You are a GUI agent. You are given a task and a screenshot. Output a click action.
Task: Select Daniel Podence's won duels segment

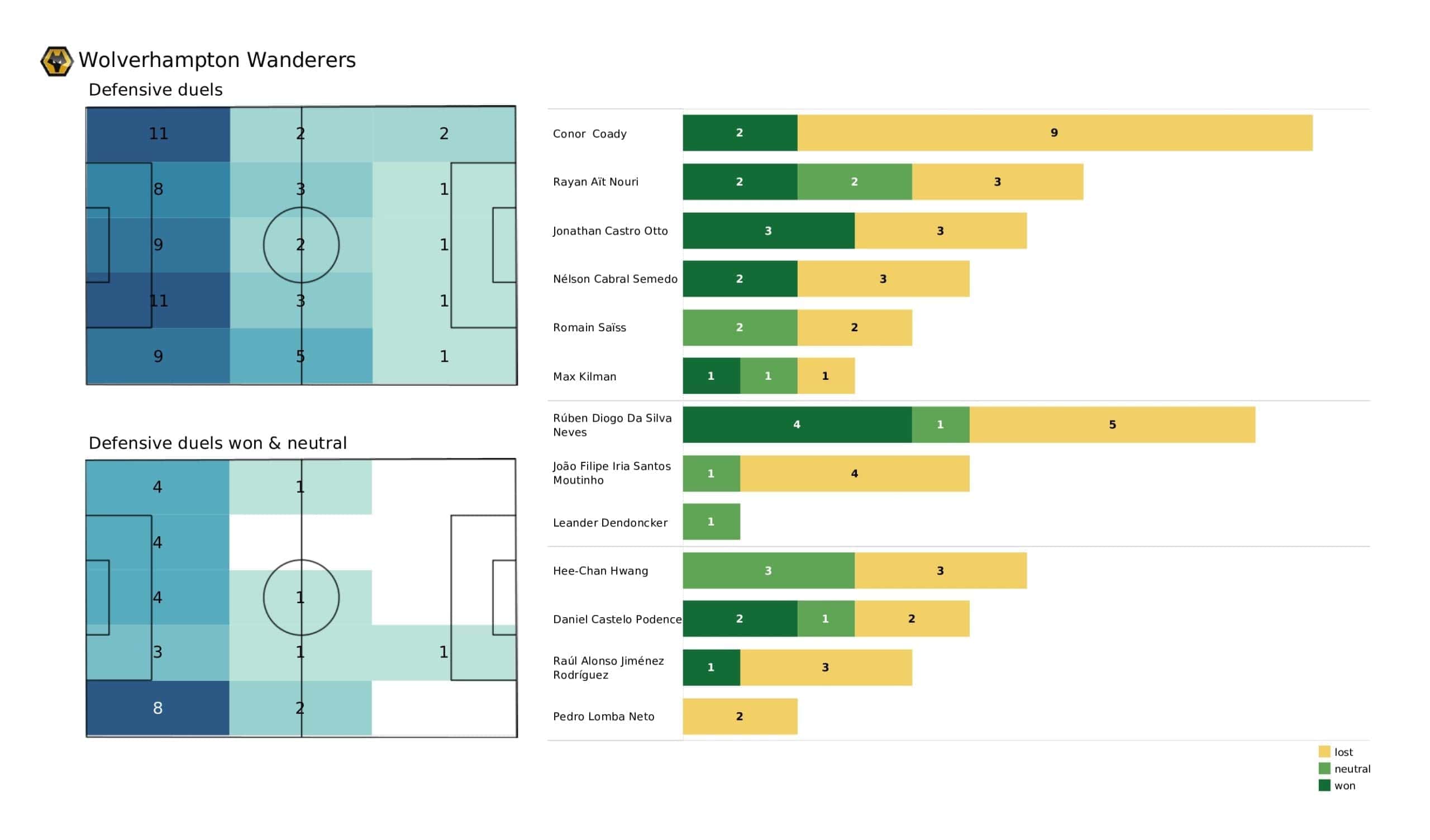(740, 619)
